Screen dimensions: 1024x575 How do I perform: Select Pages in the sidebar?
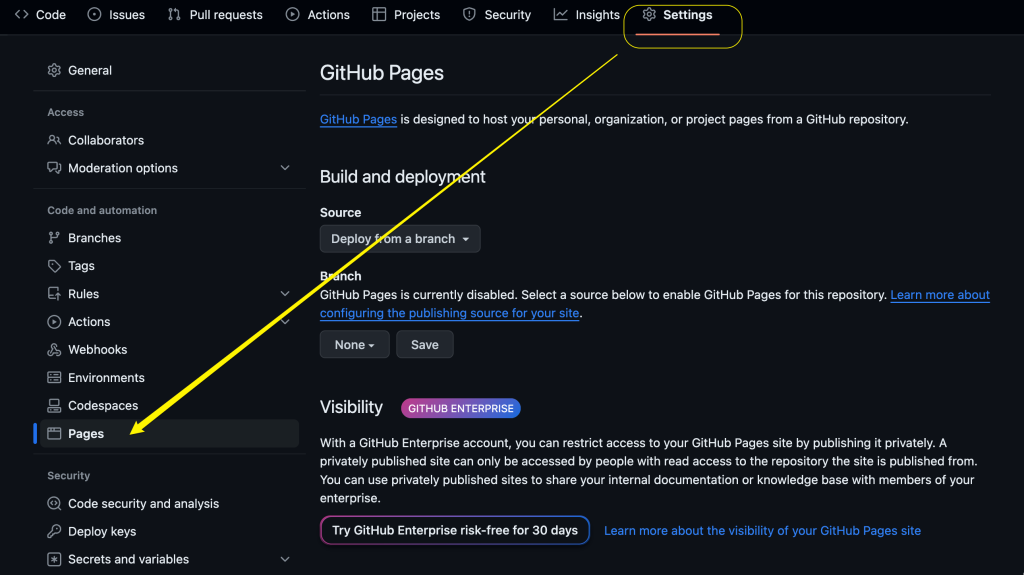click(x=169, y=433)
